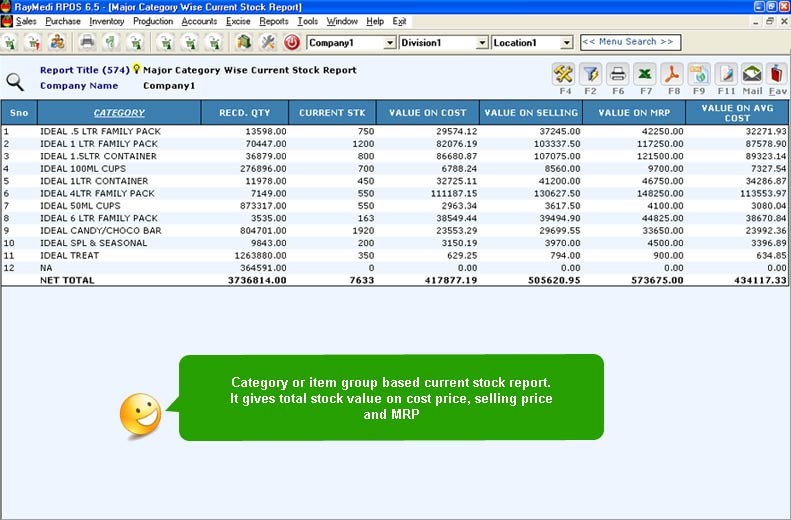This screenshot has width=791, height=520.
Task: Open the Inventory menu
Action: tap(106, 21)
